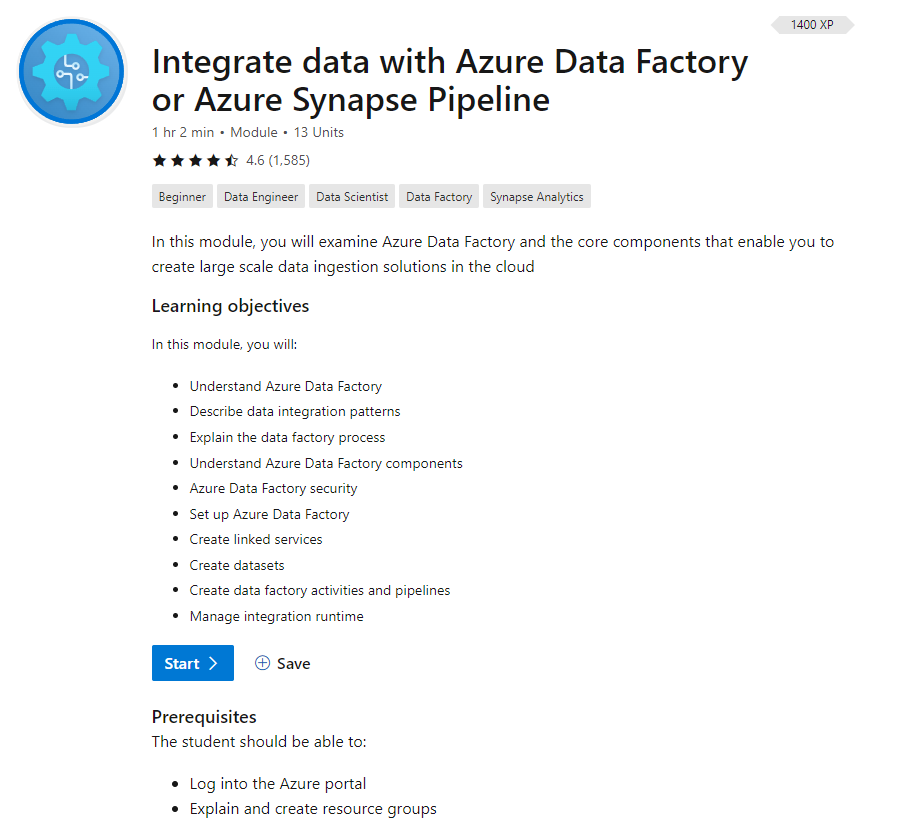Click the first rating star
908x828 pixels.
coord(159,160)
